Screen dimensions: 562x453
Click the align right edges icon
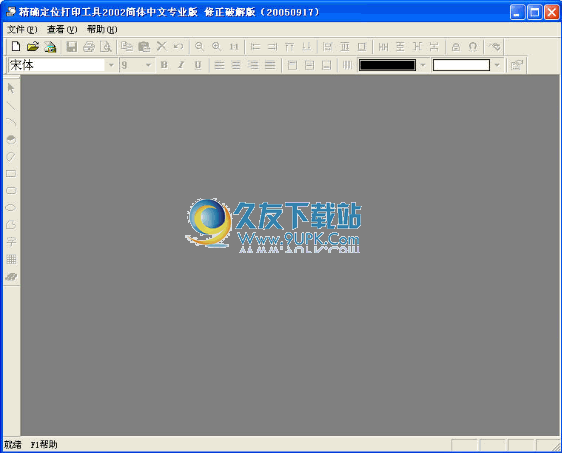pyautogui.click(x=272, y=47)
